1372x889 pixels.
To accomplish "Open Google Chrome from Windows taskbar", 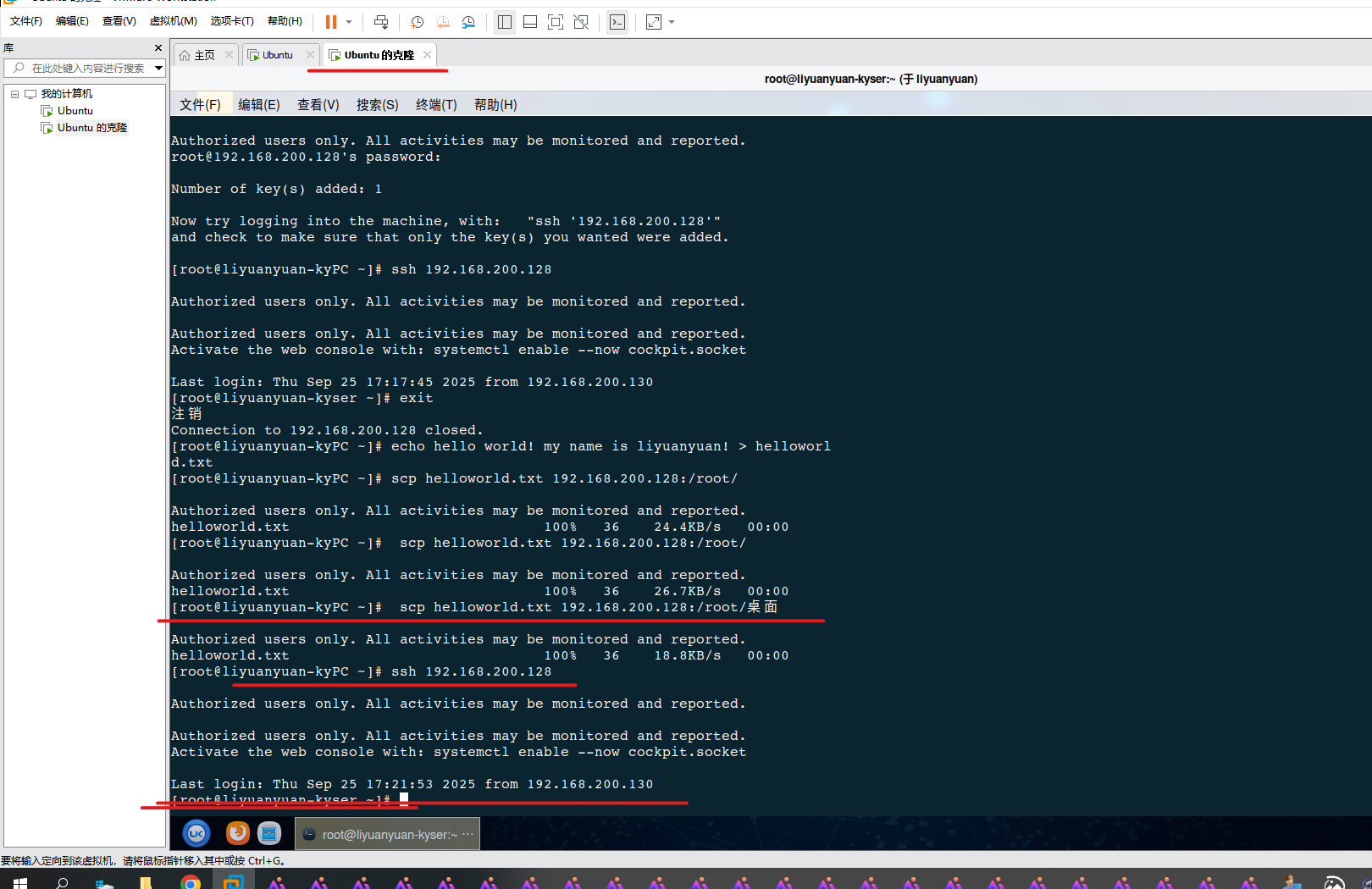I will (x=191, y=882).
